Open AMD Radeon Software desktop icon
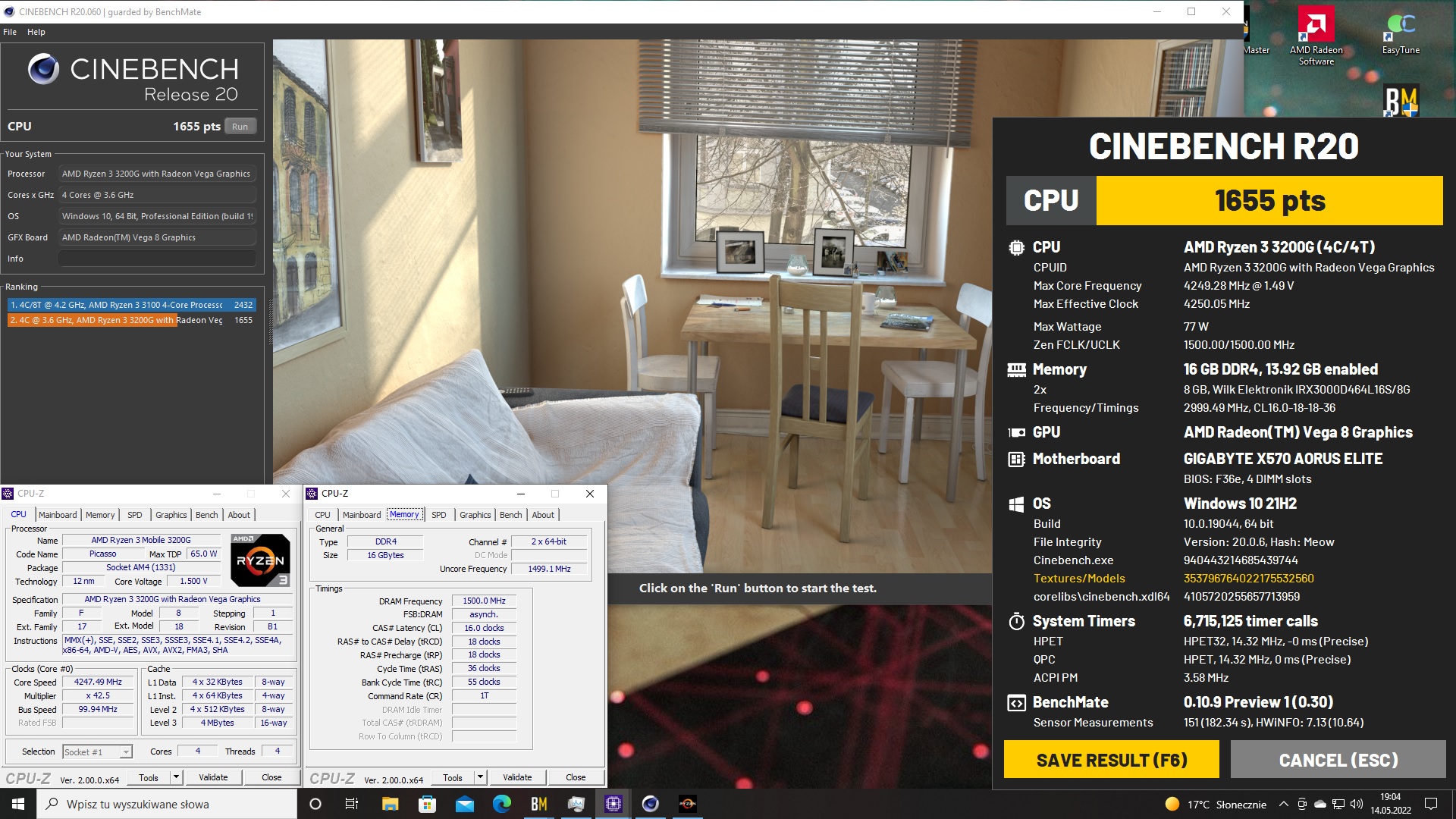Screen dimensions: 1456x819 (1316, 36)
